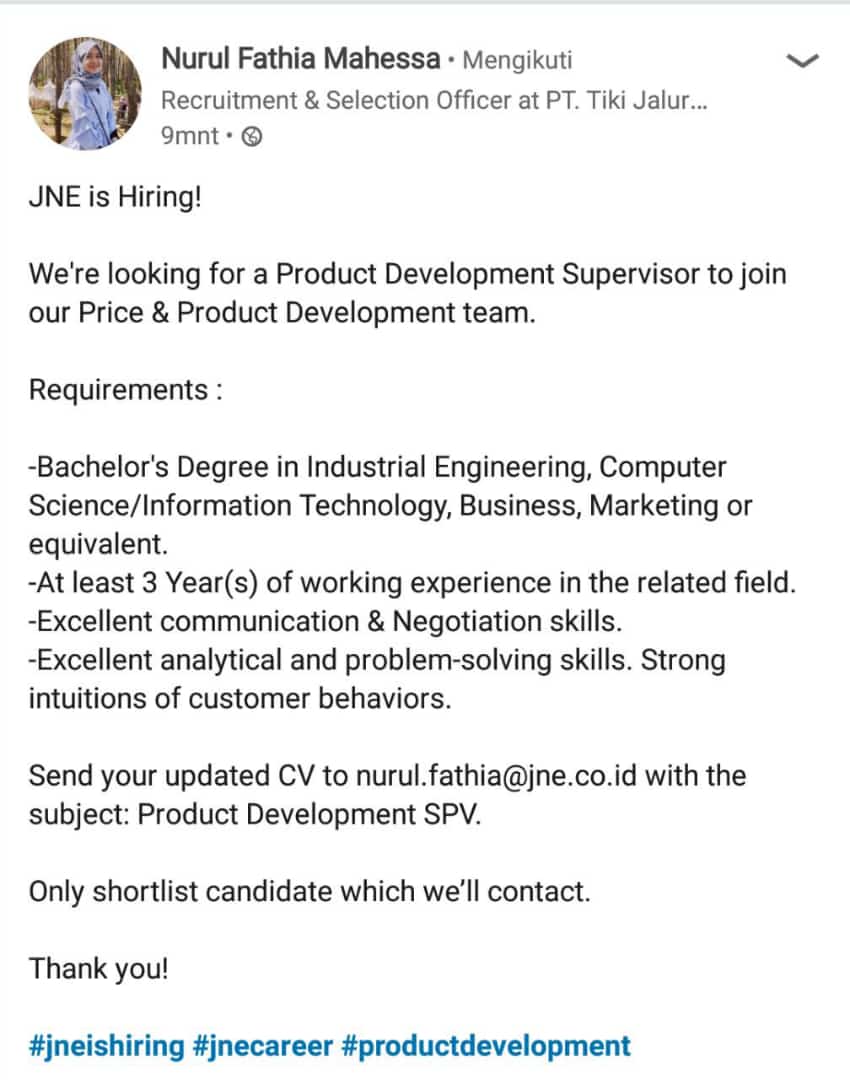Image resolution: width=850 pixels, height=1080 pixels.
Task: Open the #productdevelopment hashtag
Action: tap(486, 1046)
